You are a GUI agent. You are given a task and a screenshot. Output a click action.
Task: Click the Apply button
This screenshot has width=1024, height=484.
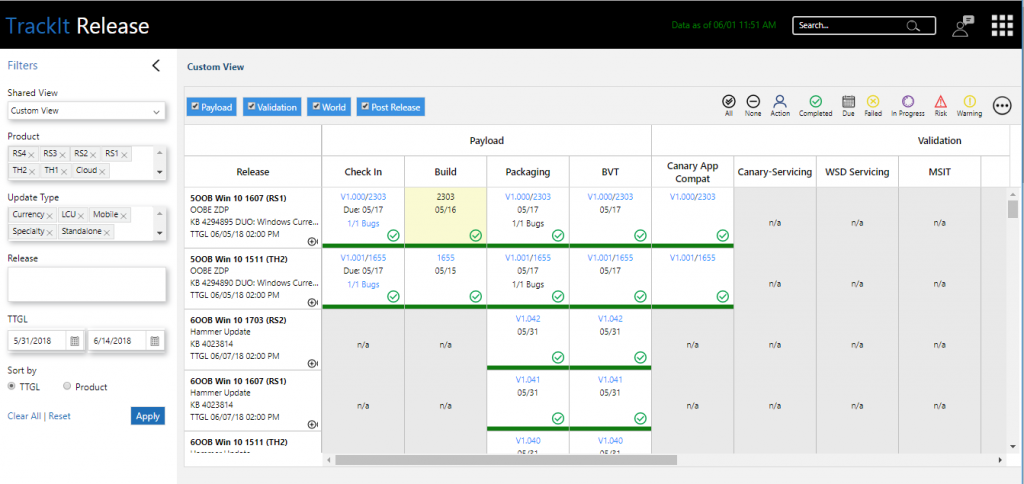point(148,416)
